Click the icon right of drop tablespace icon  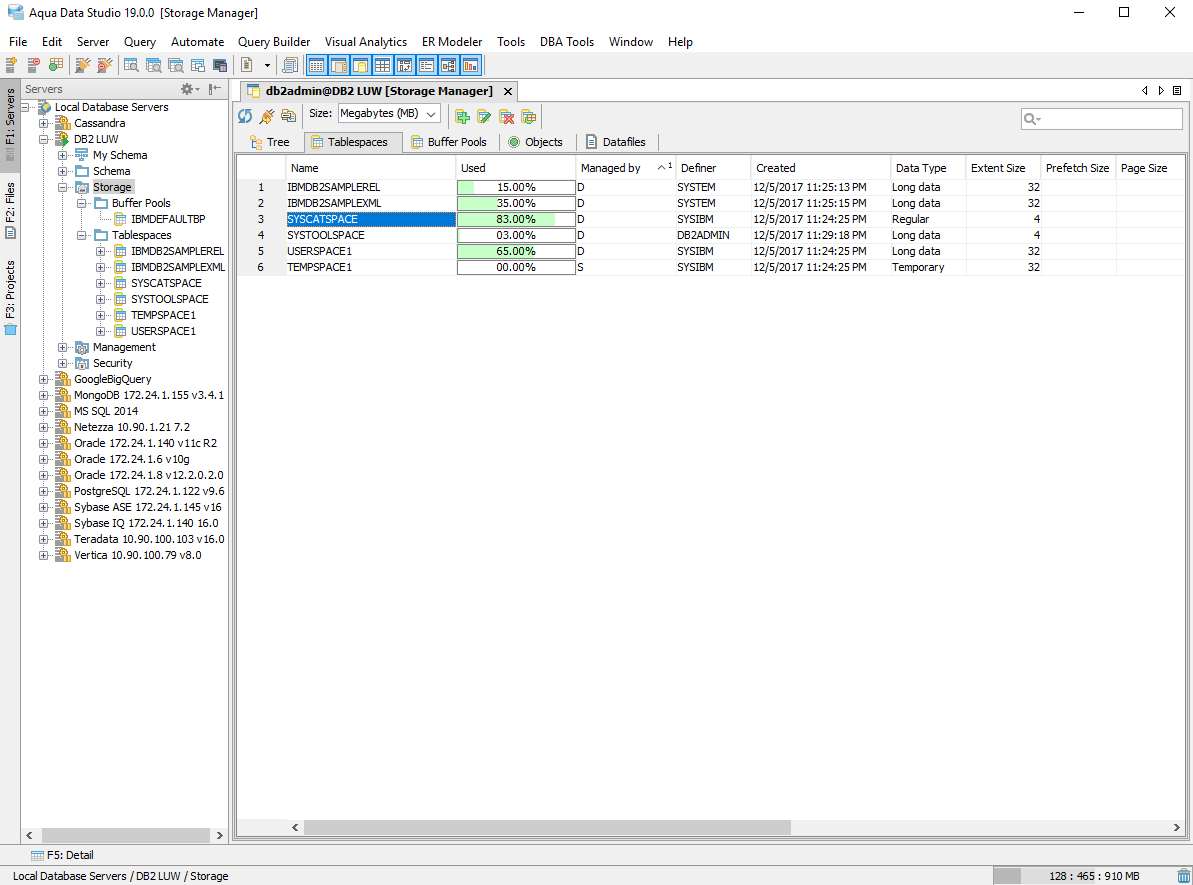pos(528,116)
